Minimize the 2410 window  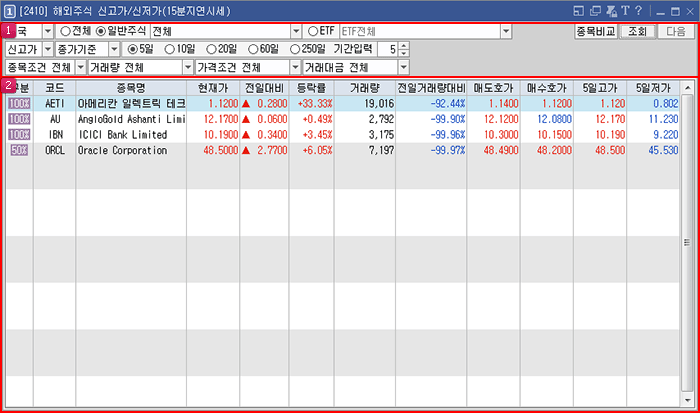[660, 12]
